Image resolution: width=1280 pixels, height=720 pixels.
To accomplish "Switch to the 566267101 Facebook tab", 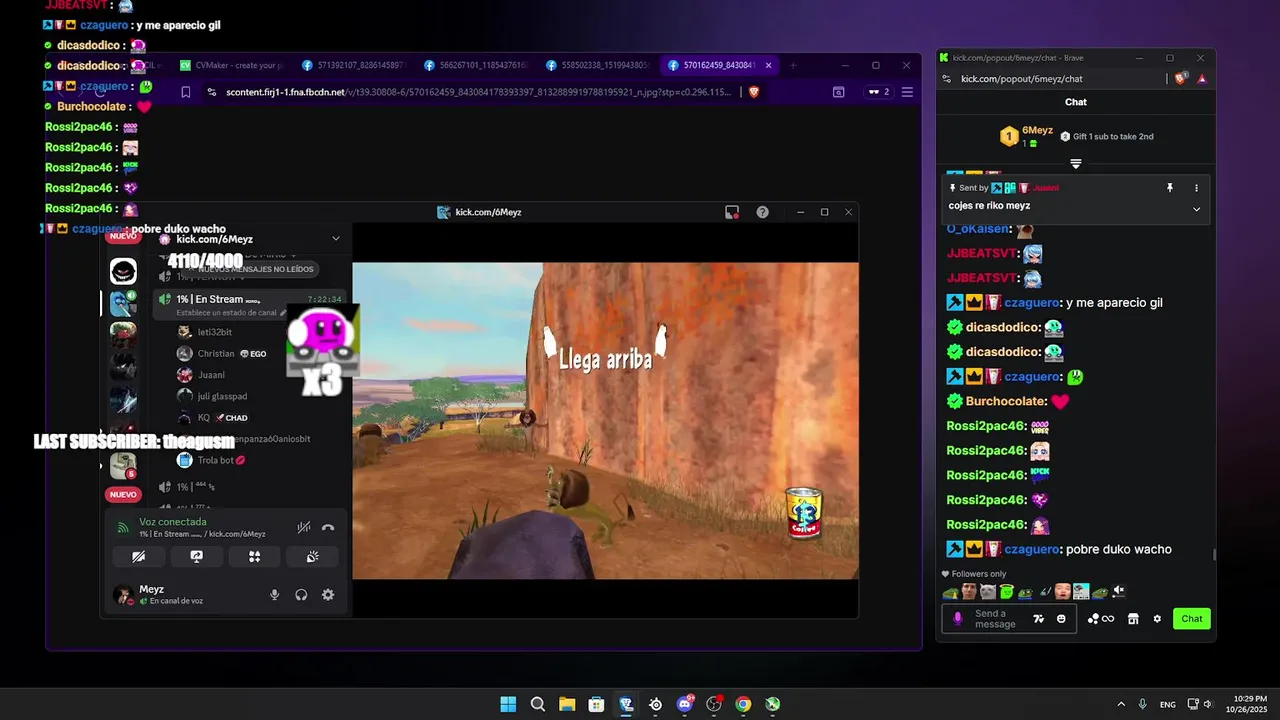I will (x=477, y=65).
